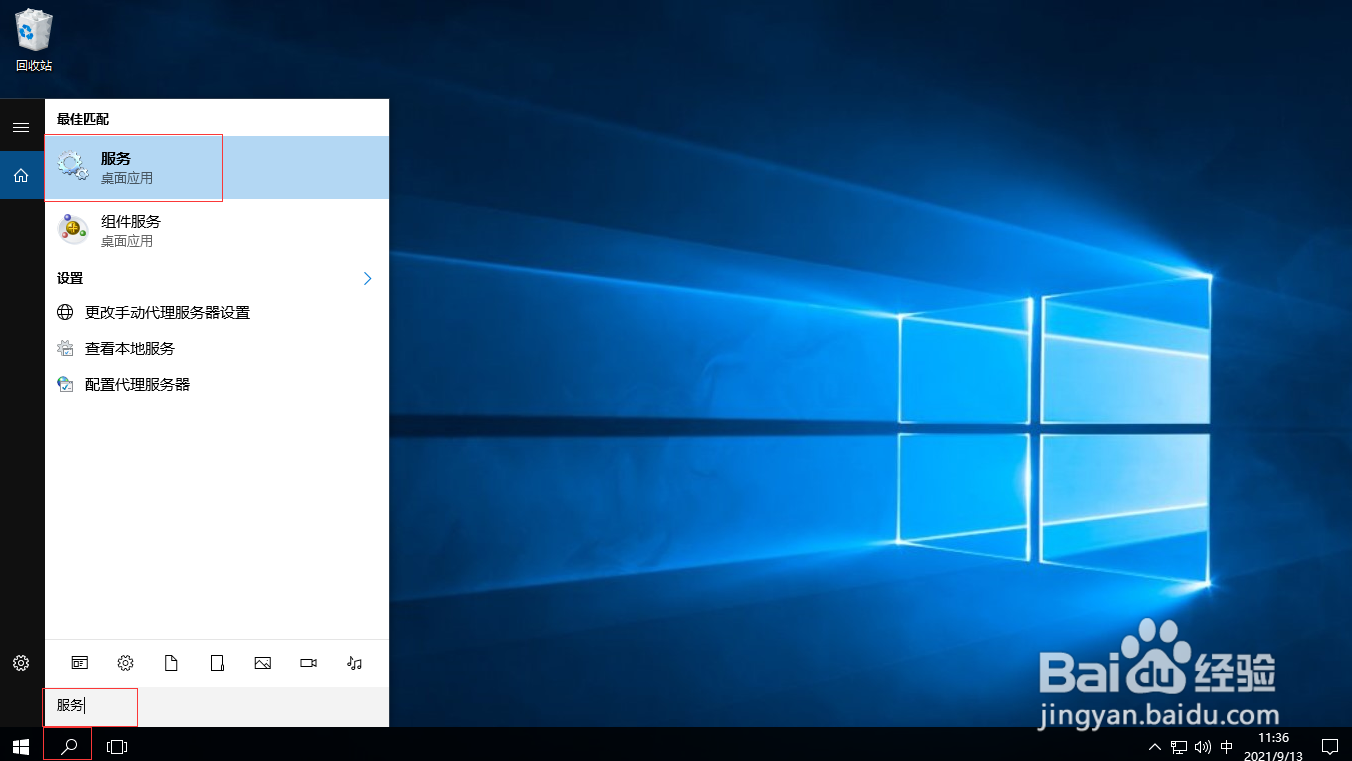Expand the hamburger menu in search panel
Viewport: 1352px width, 761px height.
click(x=21, y=127)
